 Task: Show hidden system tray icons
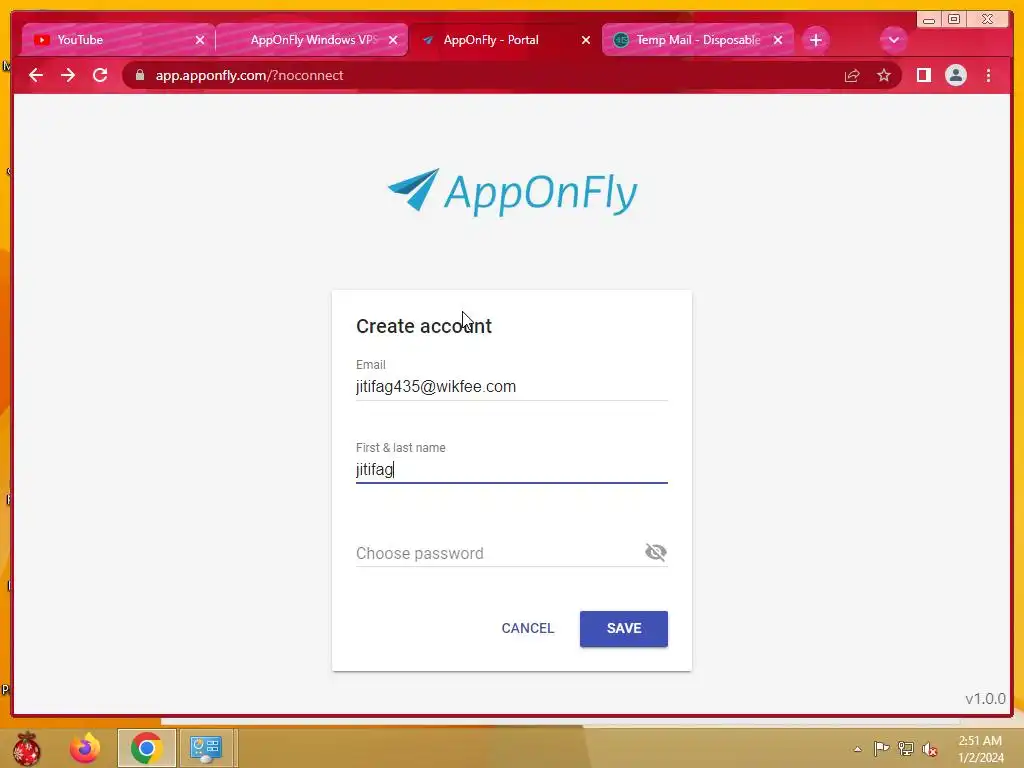(857, 749)
